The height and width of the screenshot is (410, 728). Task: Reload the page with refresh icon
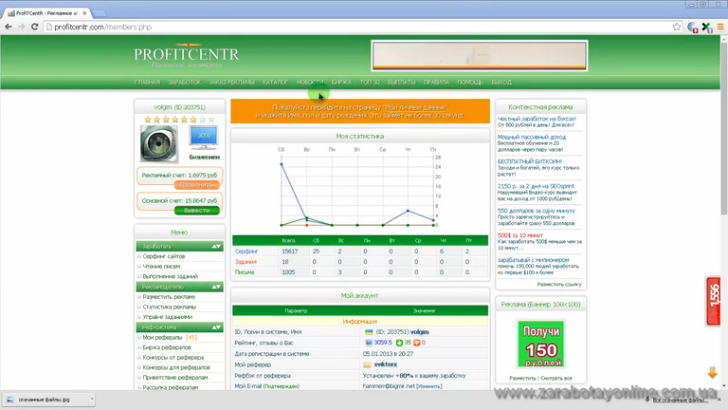point(34,27)
